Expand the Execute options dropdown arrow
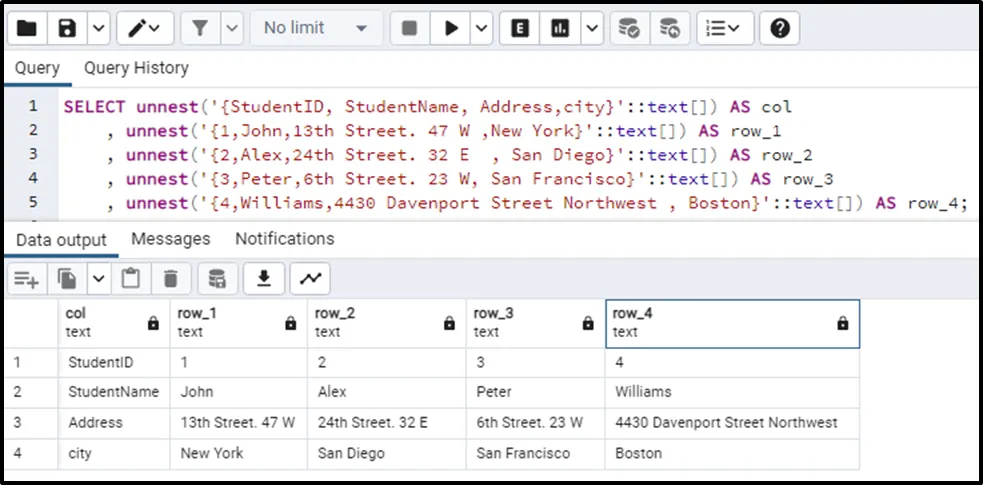The height and width of the screenshot is (485, 983). click(x=482, y=29)
